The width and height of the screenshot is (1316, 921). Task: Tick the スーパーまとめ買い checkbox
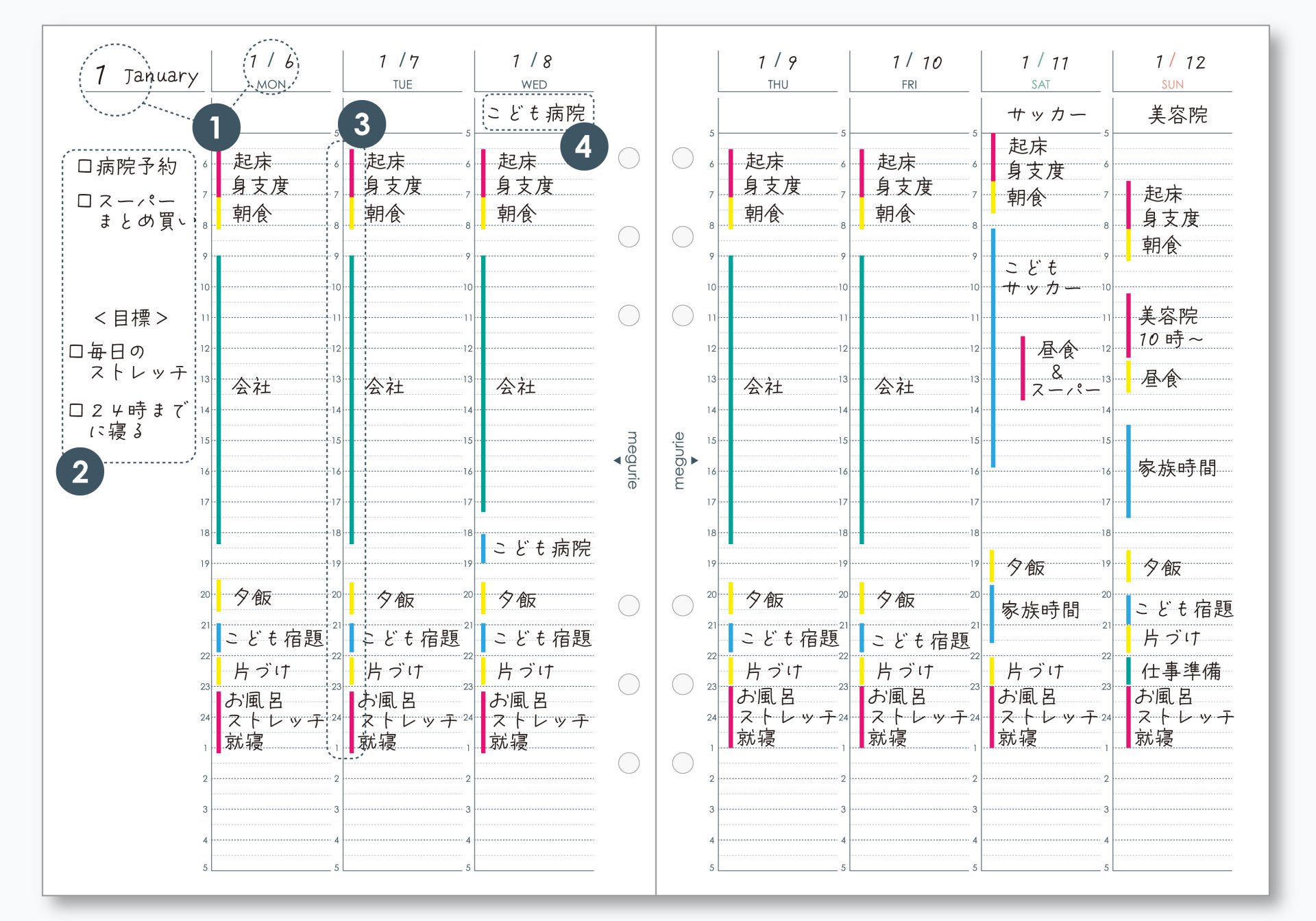pyautogui.click(x=85, y=201)
